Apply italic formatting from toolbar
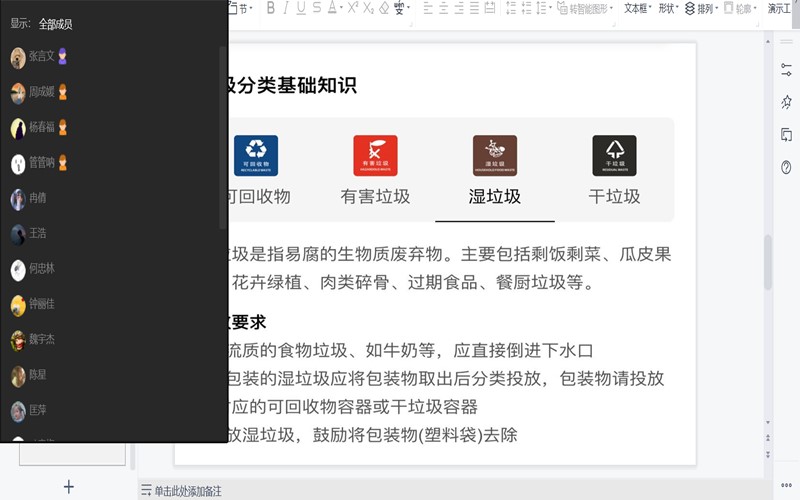Viewport: 800px width, 500px height. coord(285,8)
